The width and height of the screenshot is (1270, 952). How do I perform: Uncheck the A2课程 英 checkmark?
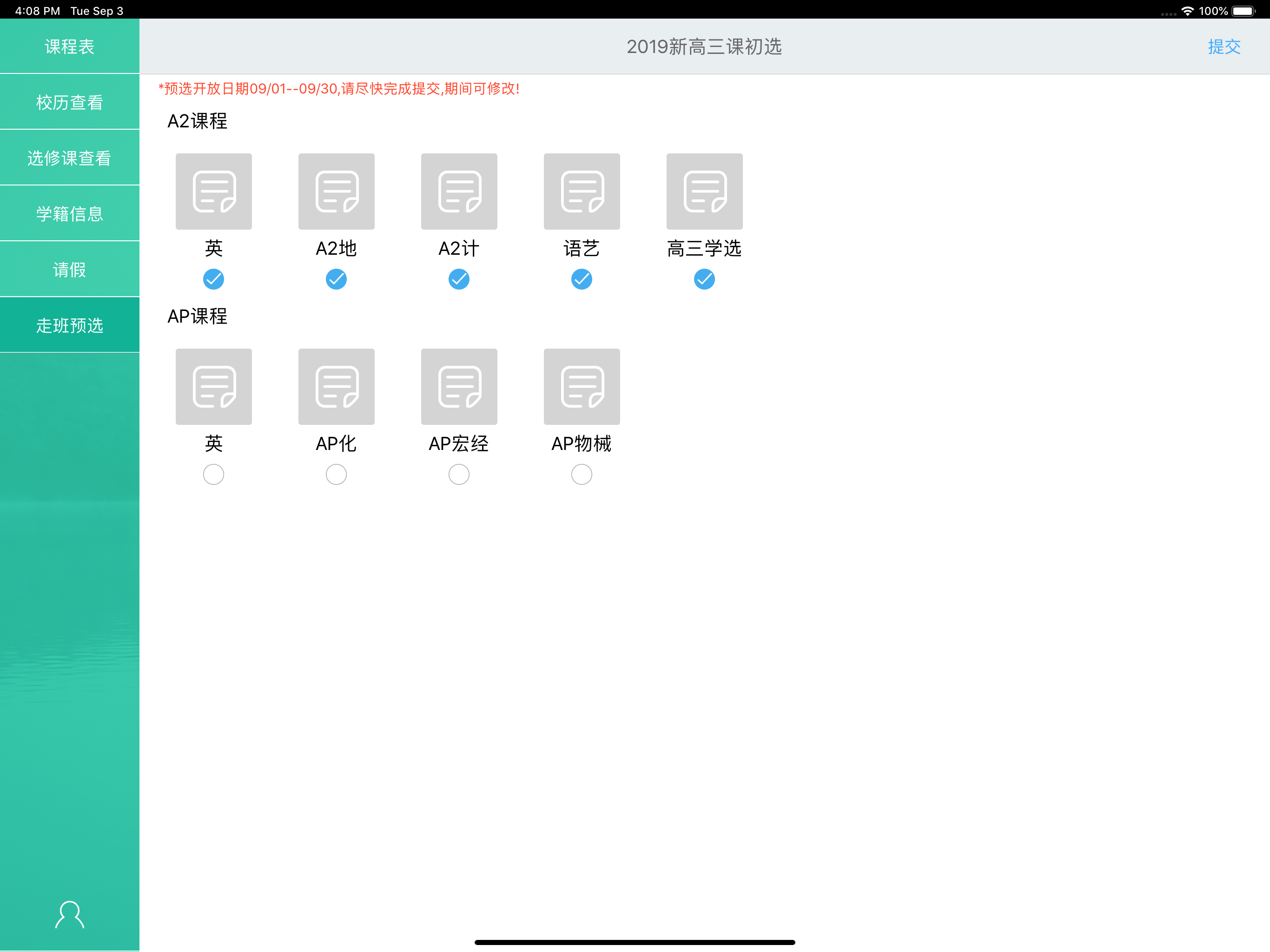(213, 279)
